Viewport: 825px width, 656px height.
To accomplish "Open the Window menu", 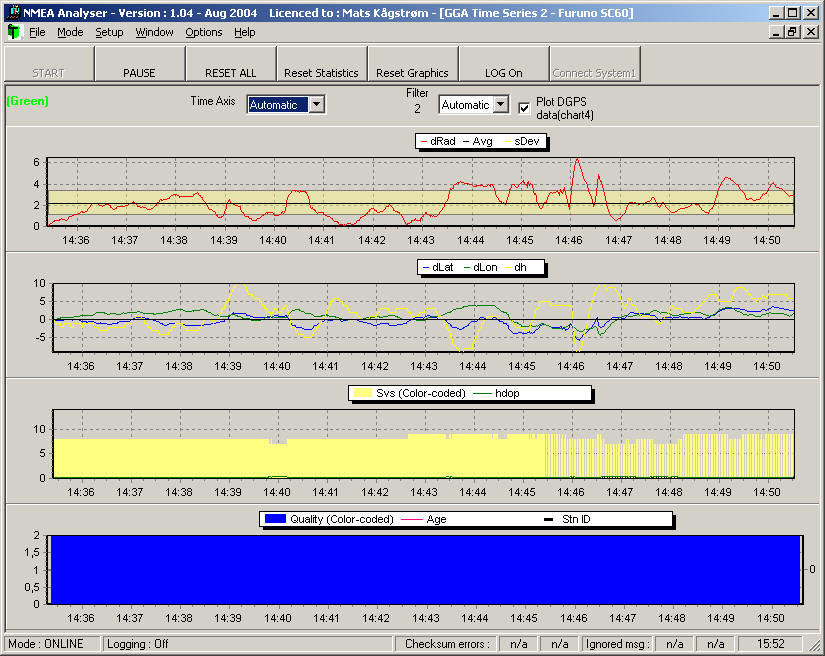I will [154, 32].
